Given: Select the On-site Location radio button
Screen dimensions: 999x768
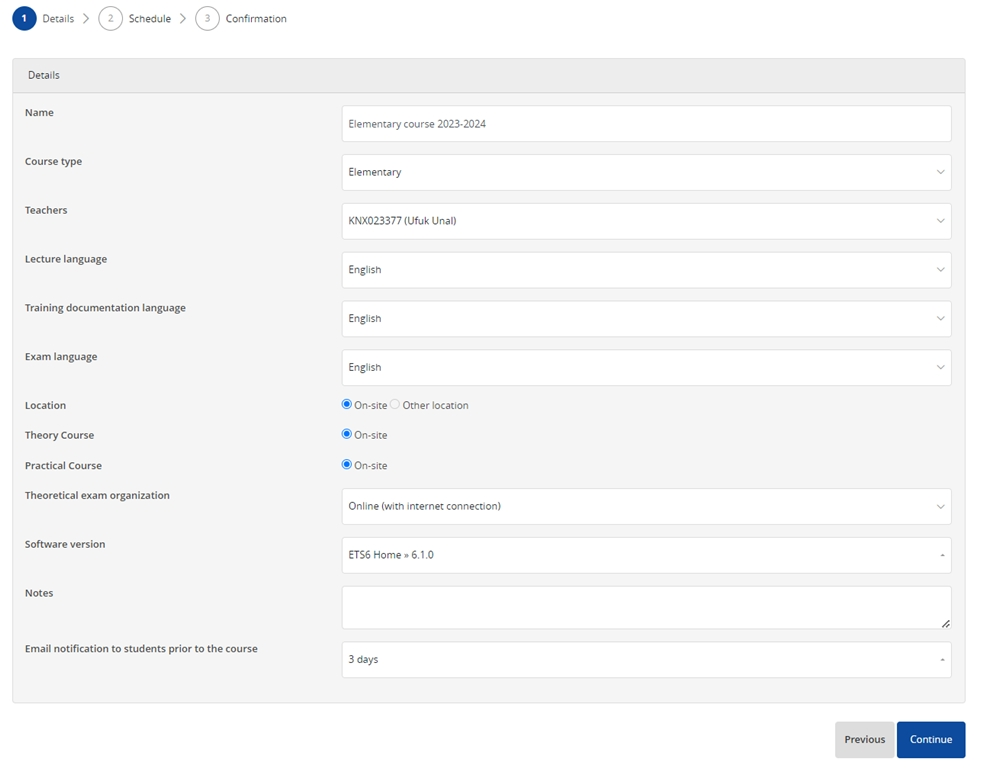Looking at the screenshot, I should [x=347, y=404].
